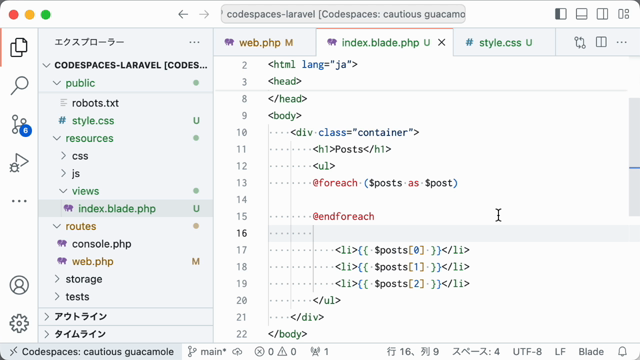
Task: Toggle the secondary side bar
Action: coord(602,14)
